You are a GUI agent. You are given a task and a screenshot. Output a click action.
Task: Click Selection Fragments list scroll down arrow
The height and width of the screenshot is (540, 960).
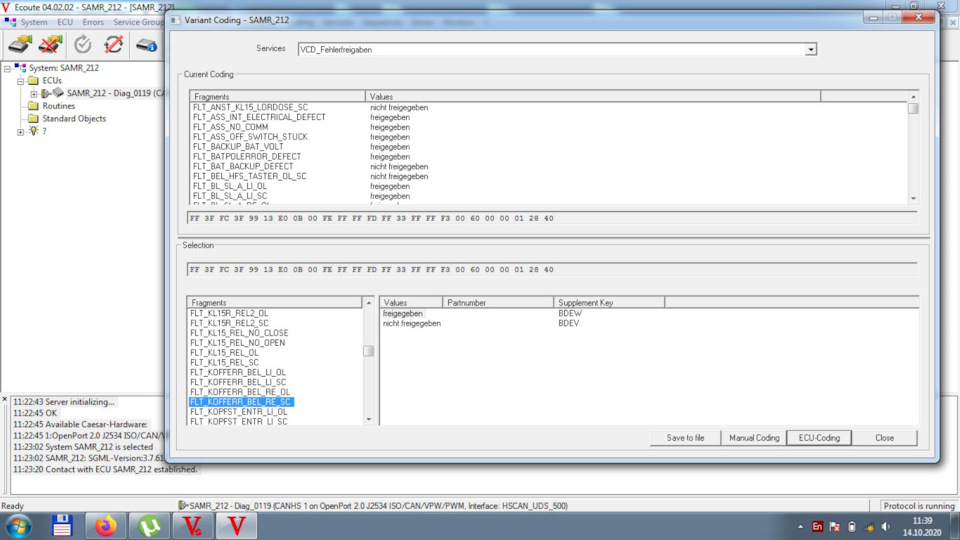[369, 419]
